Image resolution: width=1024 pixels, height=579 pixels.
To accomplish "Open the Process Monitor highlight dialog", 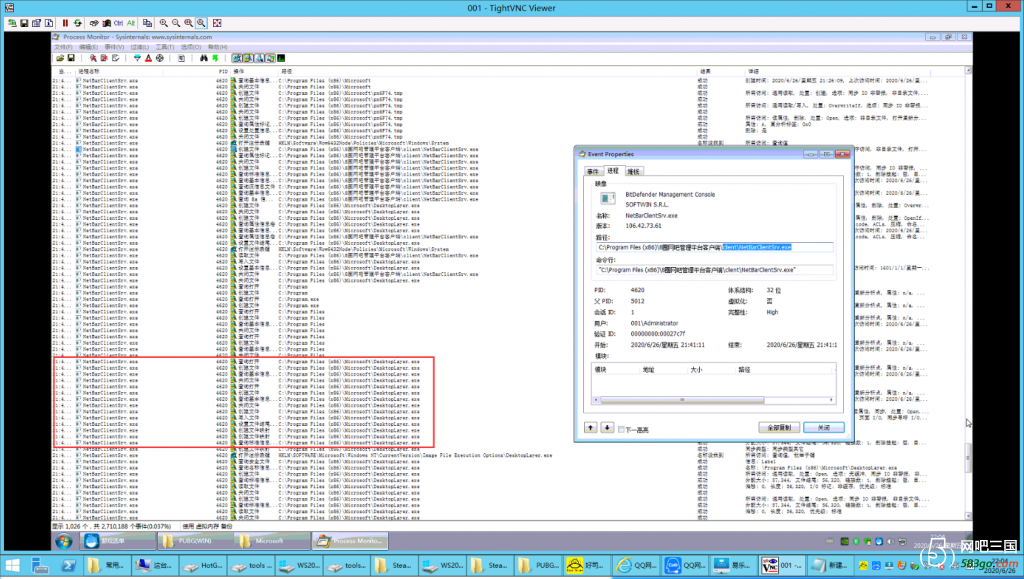I will [148, 58].
